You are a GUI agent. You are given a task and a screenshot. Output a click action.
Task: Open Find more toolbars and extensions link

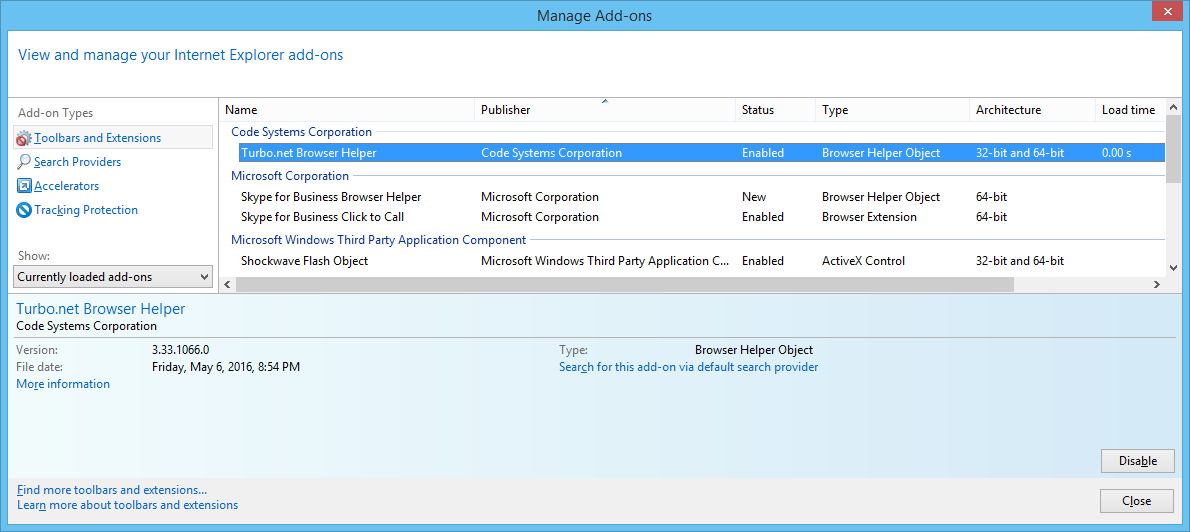pyautogui.click(x=112, y=490)
